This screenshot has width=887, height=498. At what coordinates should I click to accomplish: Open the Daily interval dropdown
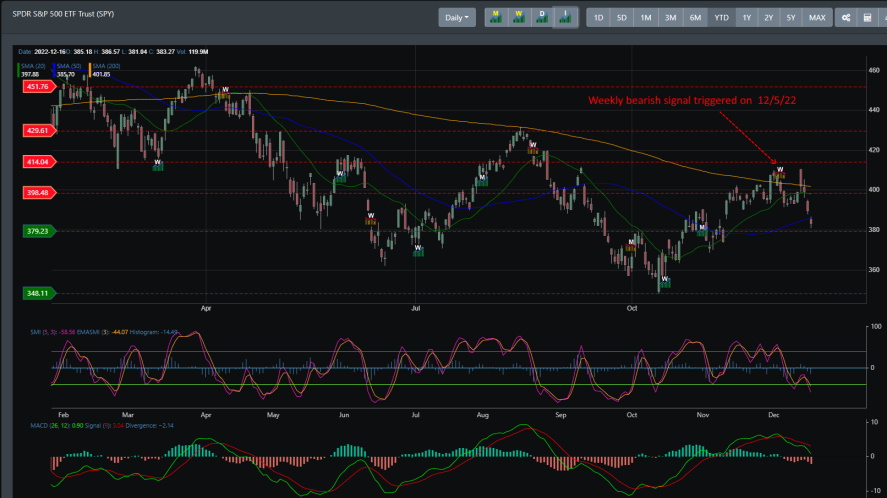tap(457, 18)
